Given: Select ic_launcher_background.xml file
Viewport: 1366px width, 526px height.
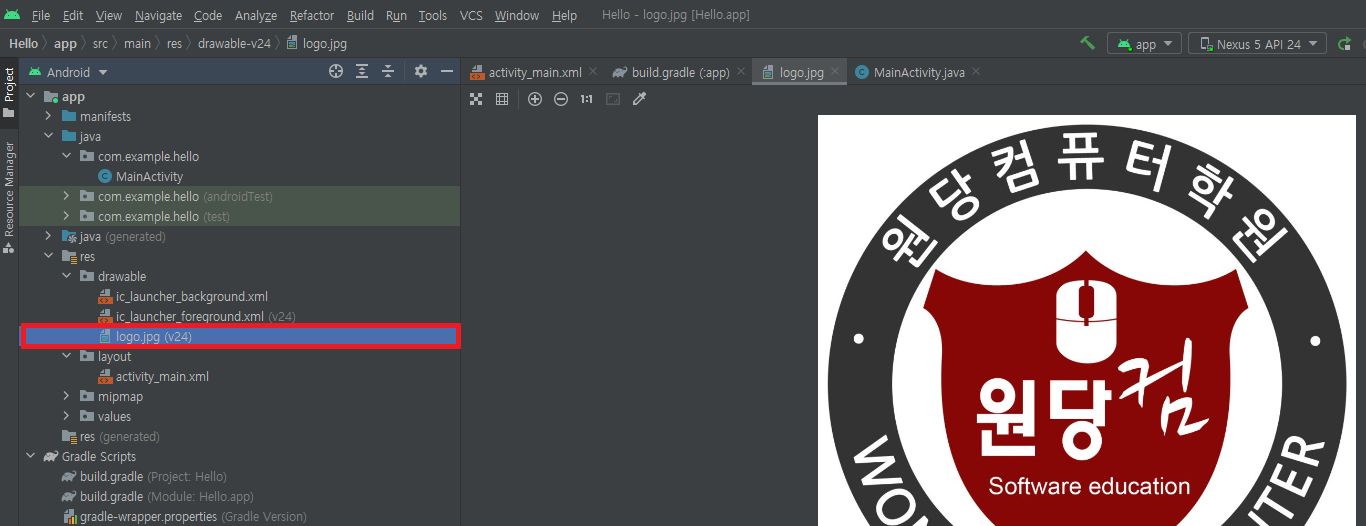Looking at the screenshot, I should pos(191,296).
